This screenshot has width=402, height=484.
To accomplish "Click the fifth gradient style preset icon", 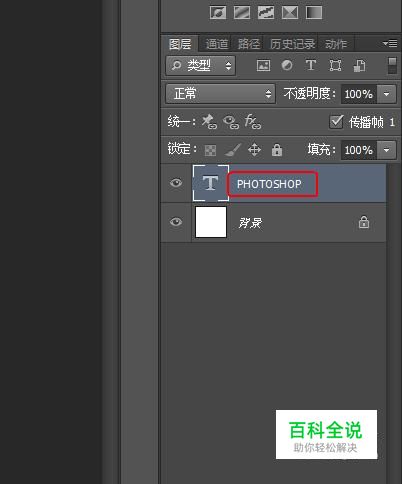I will tap(314, 13).
